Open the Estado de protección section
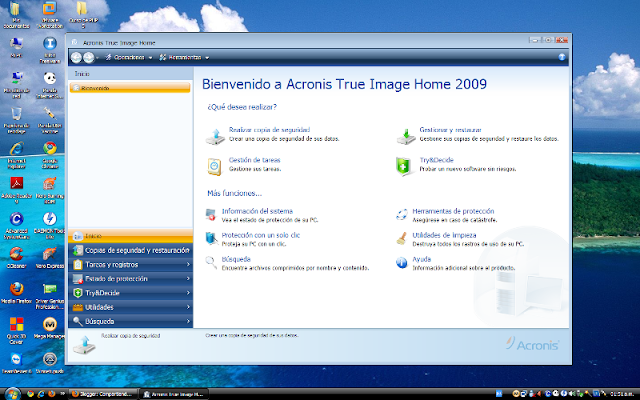640x400 pixels. pyautogui.click(x=131, y=278)
